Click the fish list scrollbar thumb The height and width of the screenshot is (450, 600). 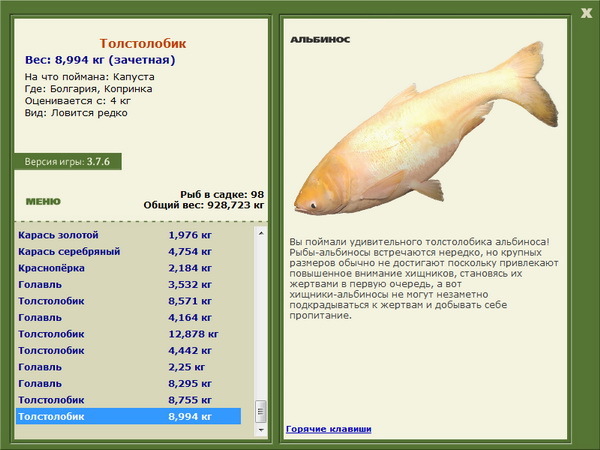click(x=261, y=411)
